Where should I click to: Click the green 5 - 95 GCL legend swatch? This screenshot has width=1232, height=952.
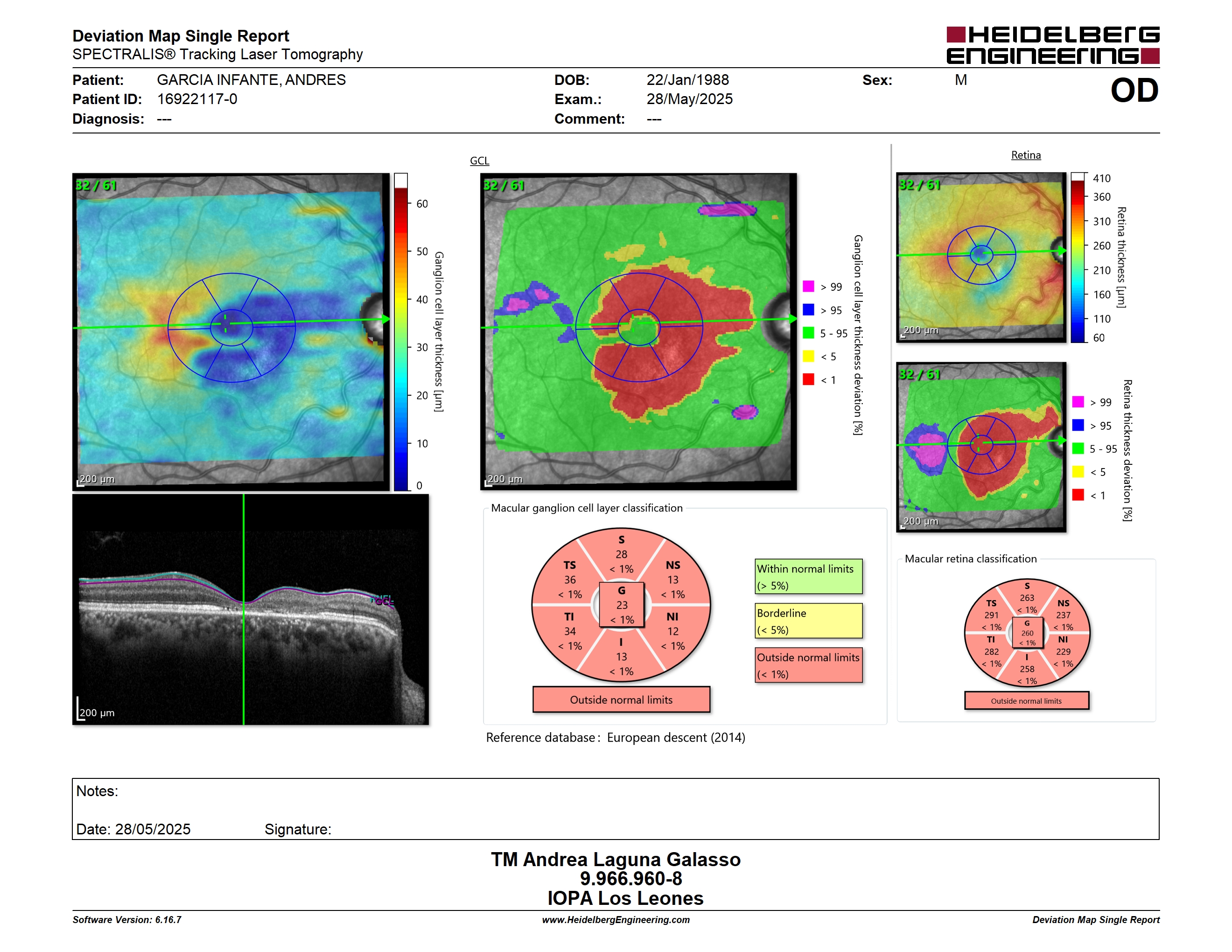click(808, 333)
